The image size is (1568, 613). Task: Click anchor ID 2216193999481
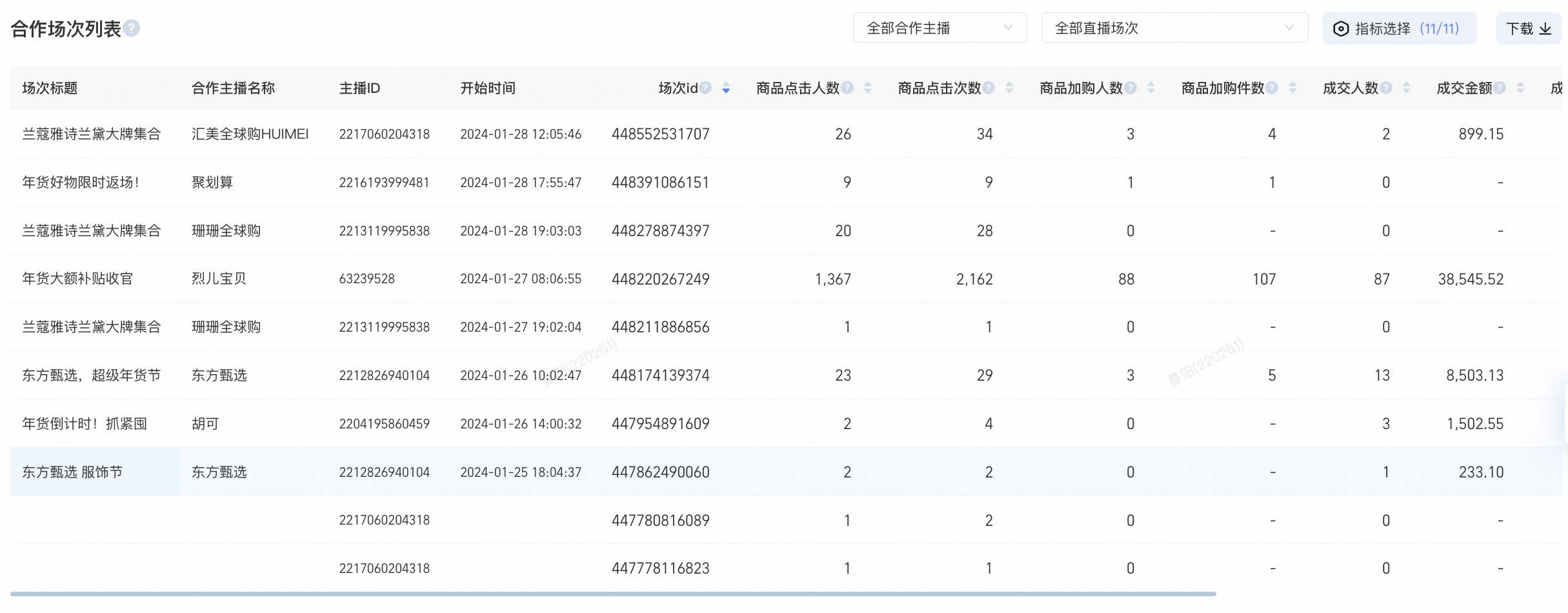(385, 183)
